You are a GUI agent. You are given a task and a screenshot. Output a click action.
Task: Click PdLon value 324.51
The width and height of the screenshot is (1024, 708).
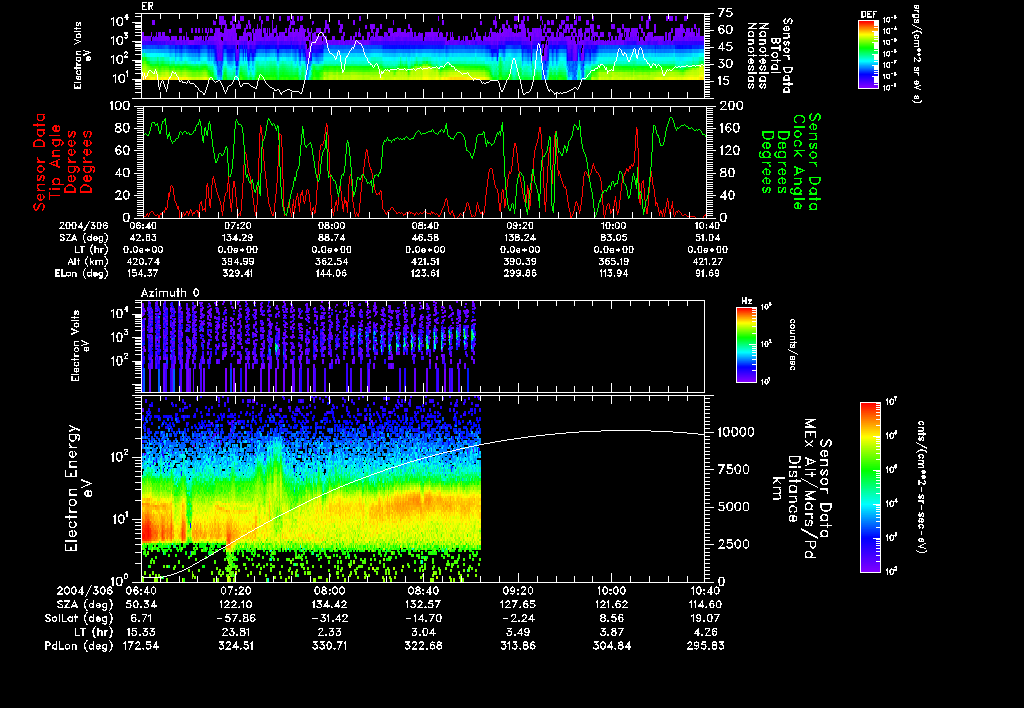click(235, 646)
